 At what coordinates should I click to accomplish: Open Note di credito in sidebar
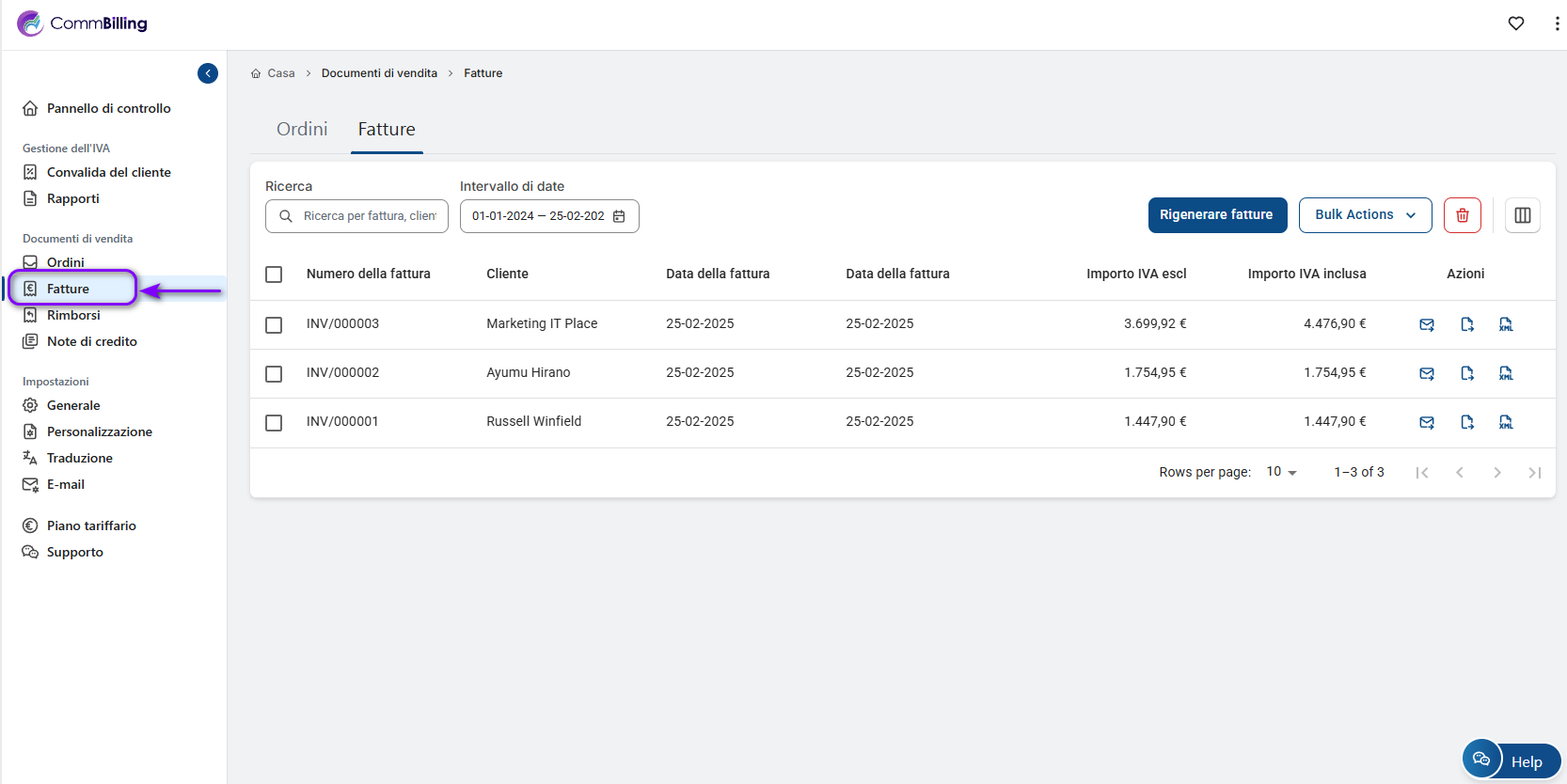click(x=91, y=341)
